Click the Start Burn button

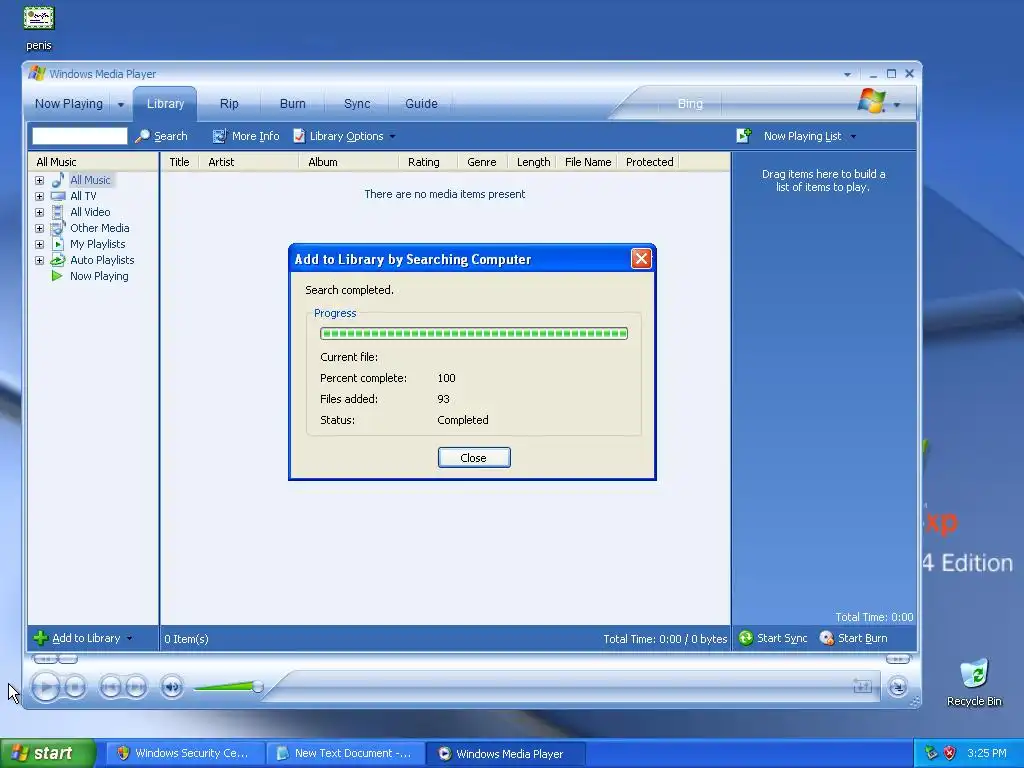[x=854, y=638]
